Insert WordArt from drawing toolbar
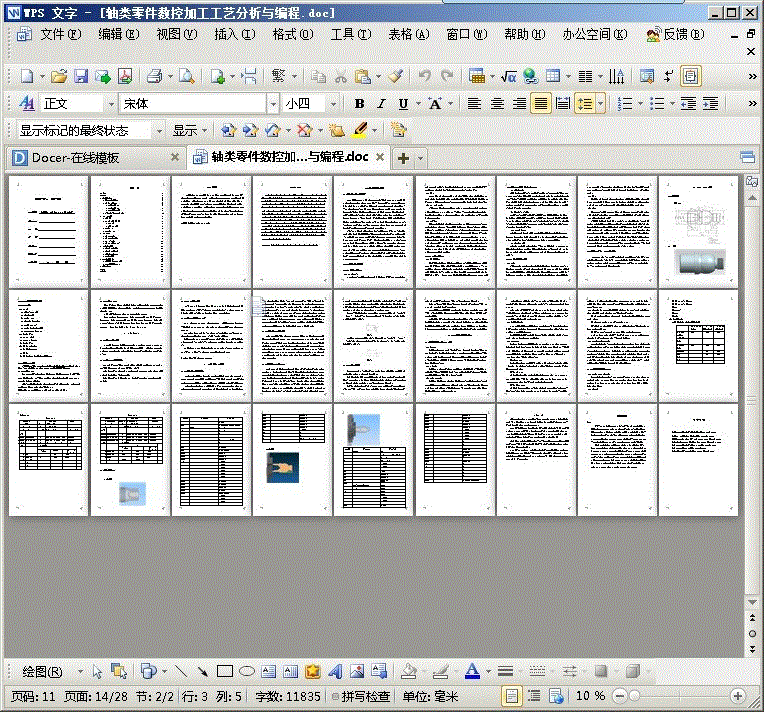The height and width of the screenshot is (712, 764). point(335,672)
